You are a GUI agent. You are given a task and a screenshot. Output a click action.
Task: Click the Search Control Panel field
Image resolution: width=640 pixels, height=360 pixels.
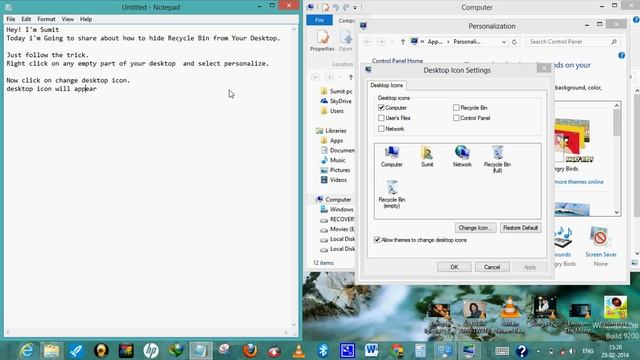pyautogui.click(x=572, y=42)
